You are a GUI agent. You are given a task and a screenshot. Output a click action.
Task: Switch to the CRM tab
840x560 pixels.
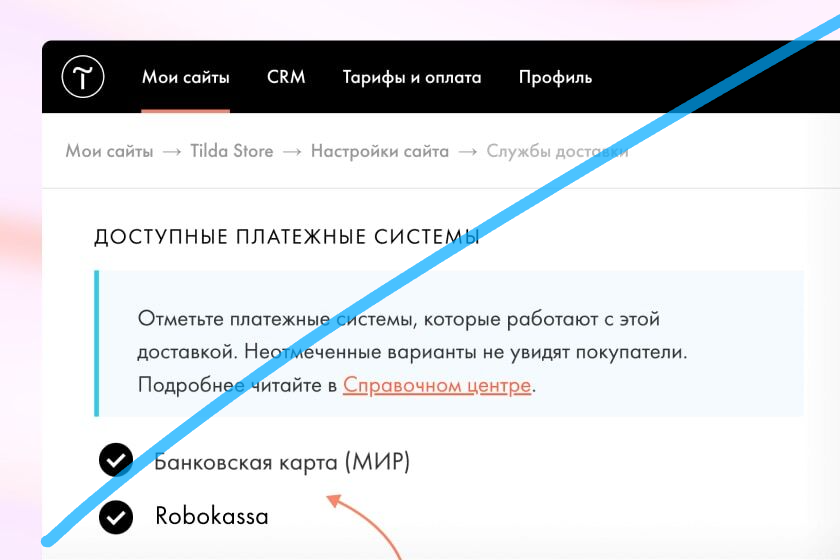(286, 77)
